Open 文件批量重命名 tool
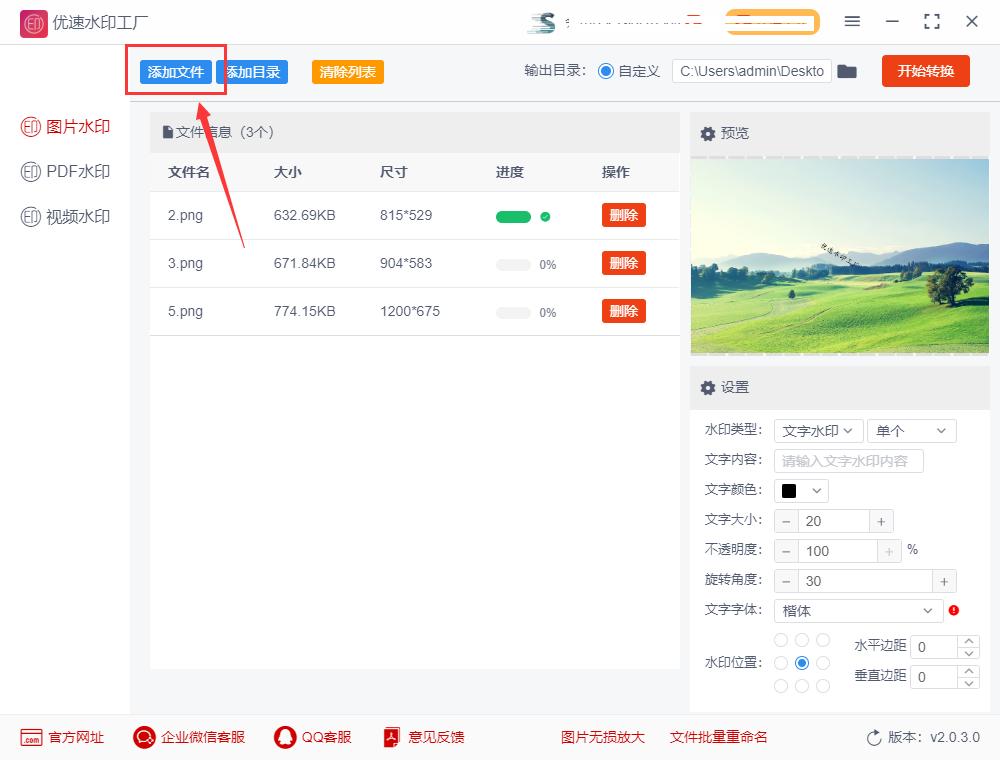This screenshot has width=1000, height=760. [x=718, y=737]
